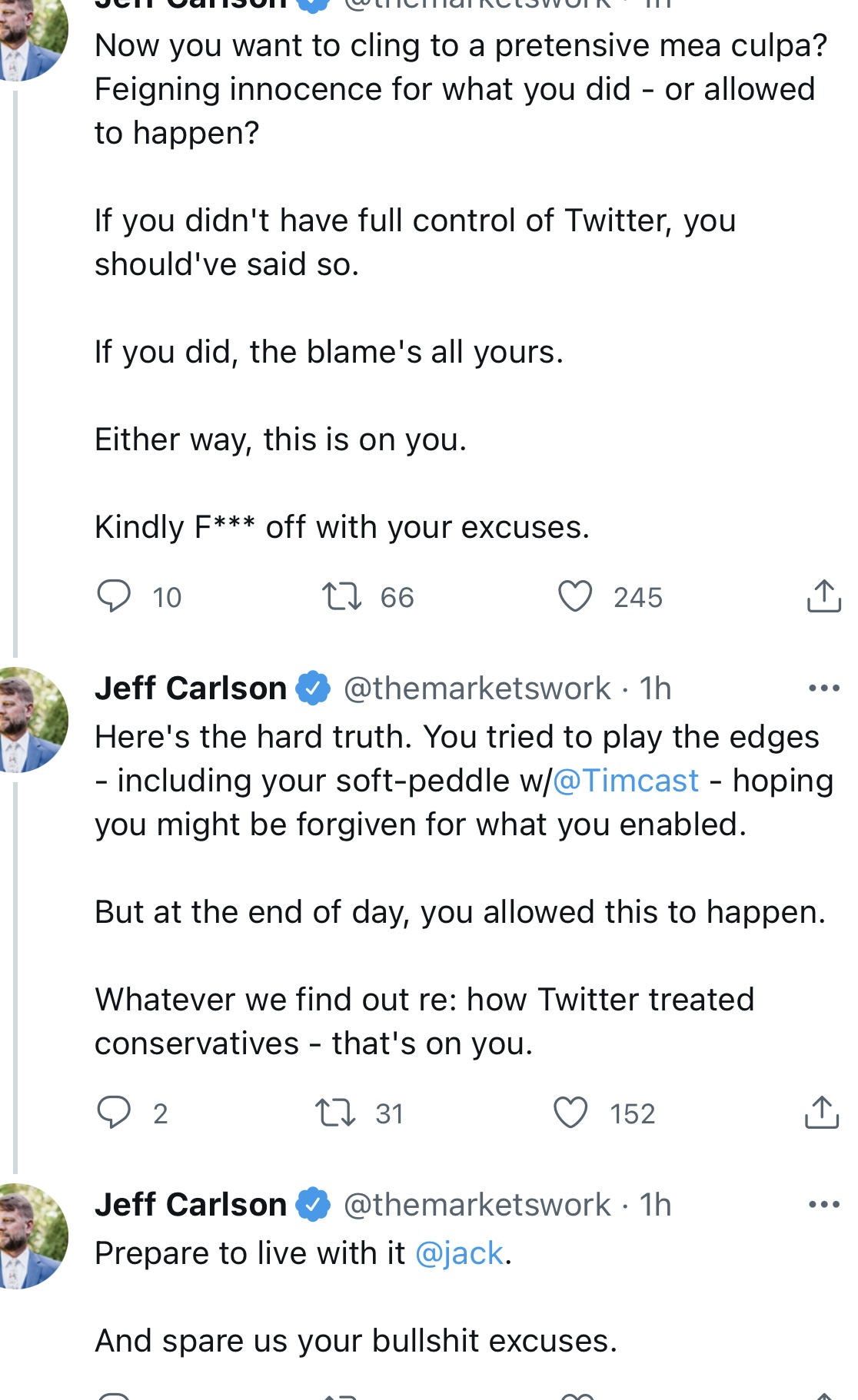Share the 'Kindly F*** off' tweet
858x1400 pixels.
click(x=824, y=595)
